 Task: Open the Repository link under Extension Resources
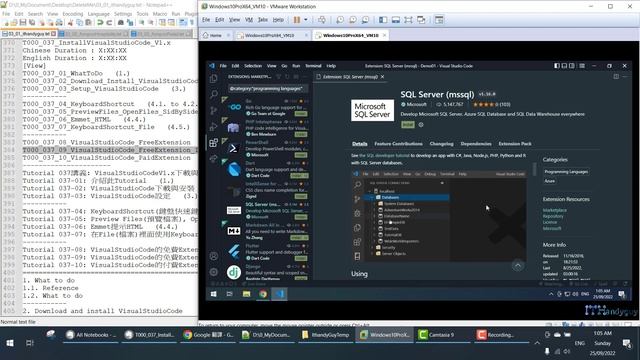click(x=553, y=216)
